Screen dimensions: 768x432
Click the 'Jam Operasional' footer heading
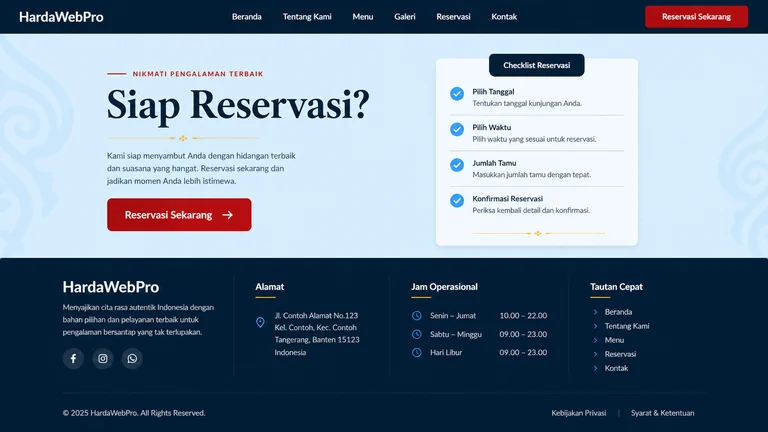coord(444,287)
